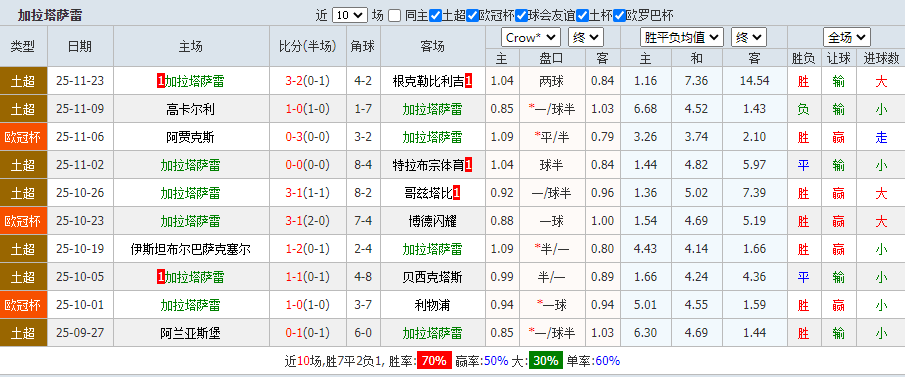Click the 60% 单率 value
This screenshot has width=905, height=377.
[x=607, y=361]
